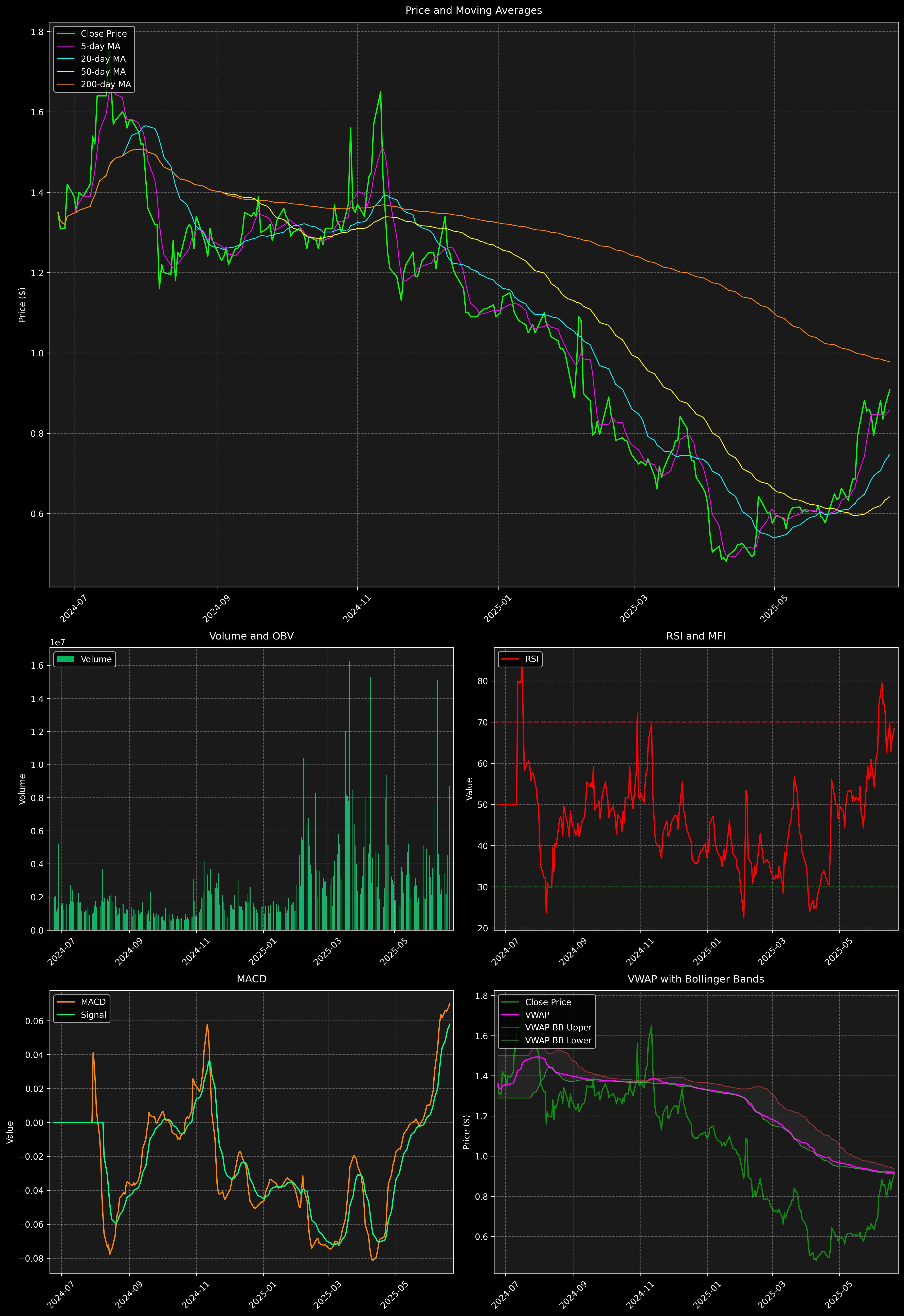
Task: Click the '20-day MA' legend entry
Action: [91, 59]
